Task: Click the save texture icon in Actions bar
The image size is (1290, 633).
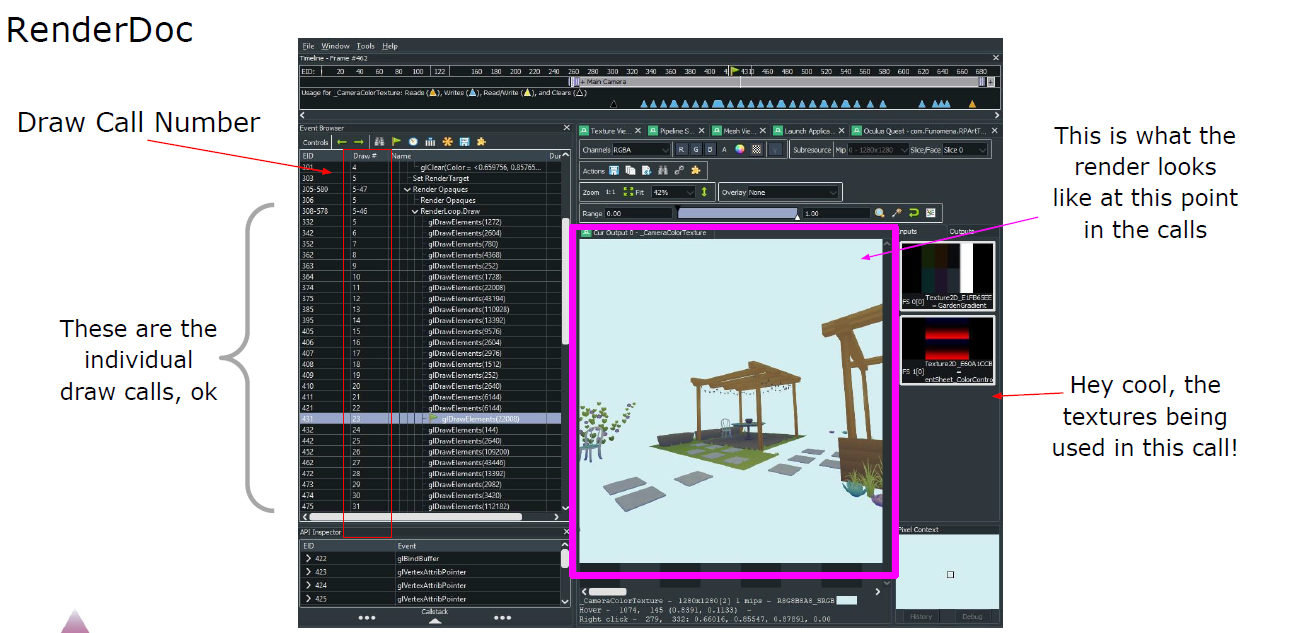Action: (x=614, y=171)
